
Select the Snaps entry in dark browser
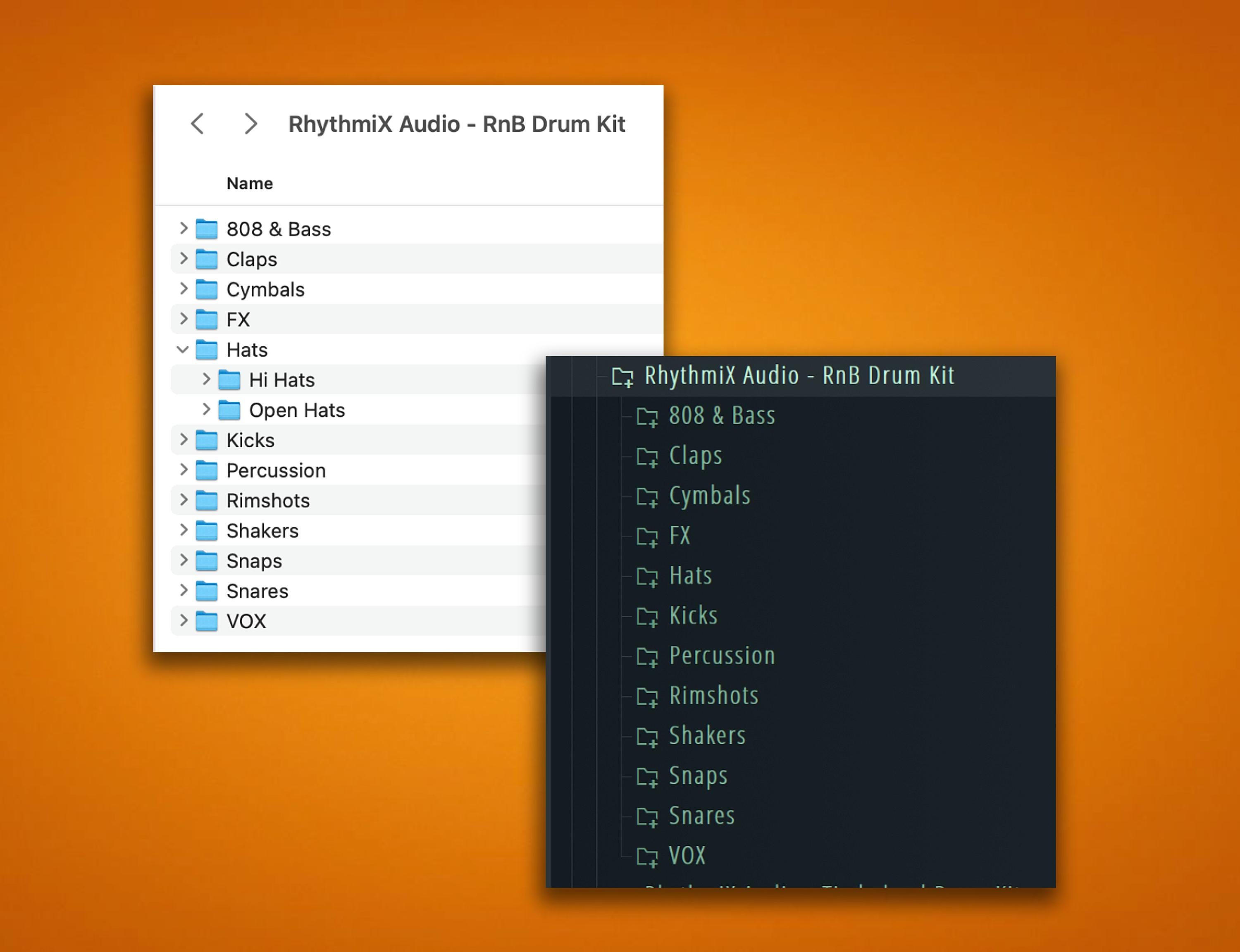pyautogui.click(x=699, y=776)
